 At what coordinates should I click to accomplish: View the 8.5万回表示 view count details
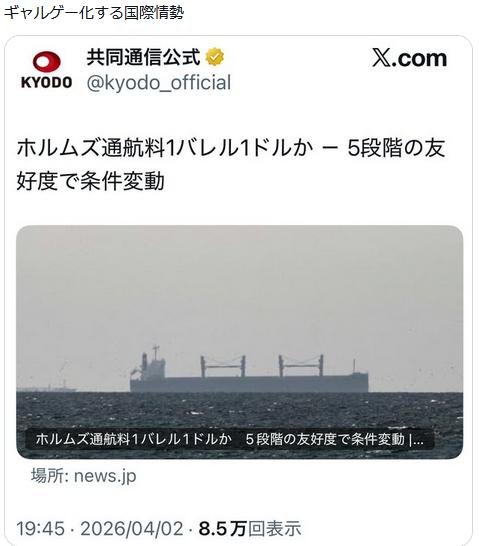coord(250,529)
